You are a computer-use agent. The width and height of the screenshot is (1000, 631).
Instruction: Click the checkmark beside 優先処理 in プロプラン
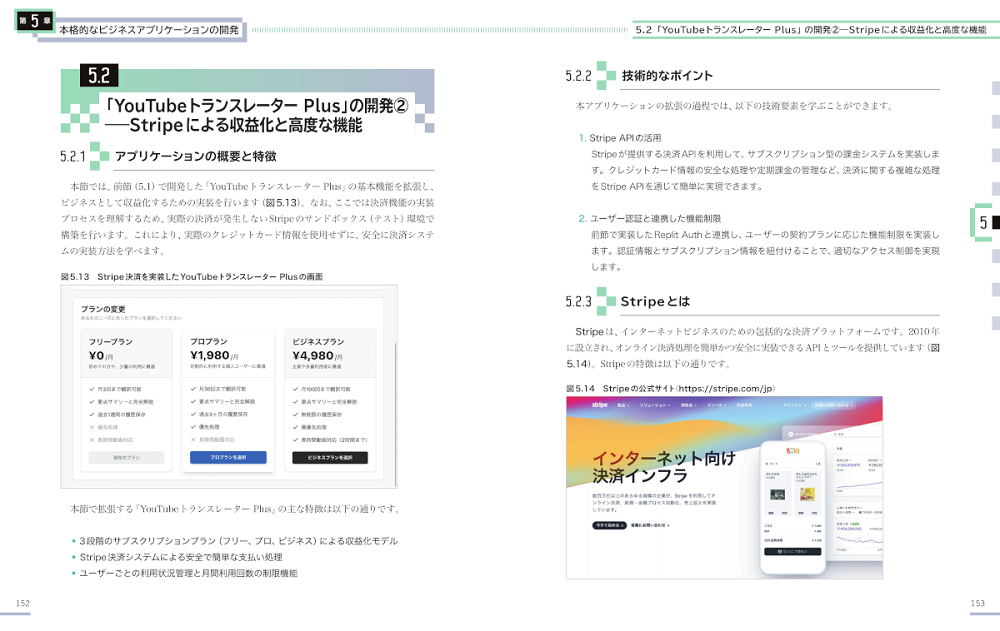point(193,427)
